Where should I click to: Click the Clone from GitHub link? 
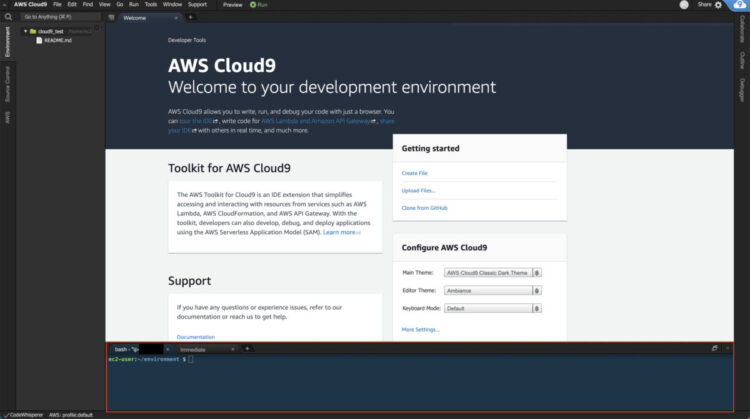click(424, 208)
